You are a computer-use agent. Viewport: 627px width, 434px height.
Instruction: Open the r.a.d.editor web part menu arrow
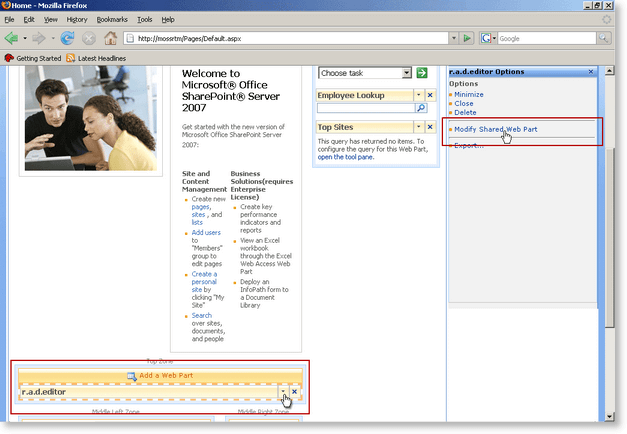(x=283, y=392)
